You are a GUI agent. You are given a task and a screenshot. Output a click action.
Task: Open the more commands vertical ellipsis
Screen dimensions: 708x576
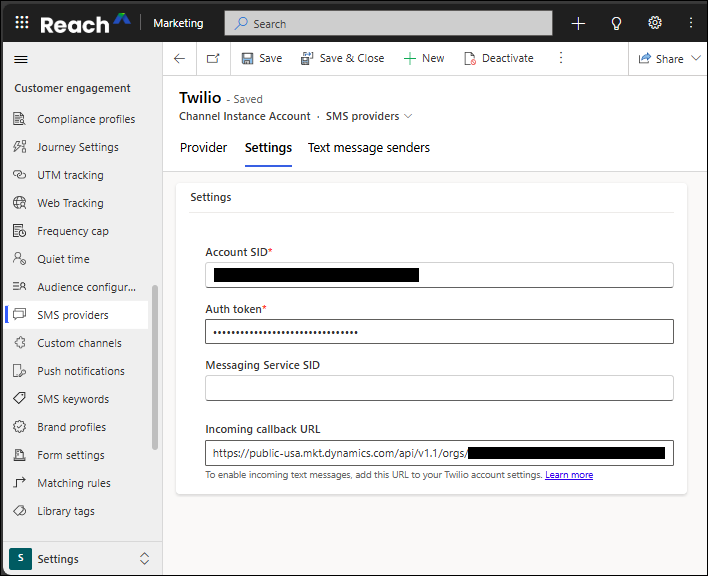[561, 59]
